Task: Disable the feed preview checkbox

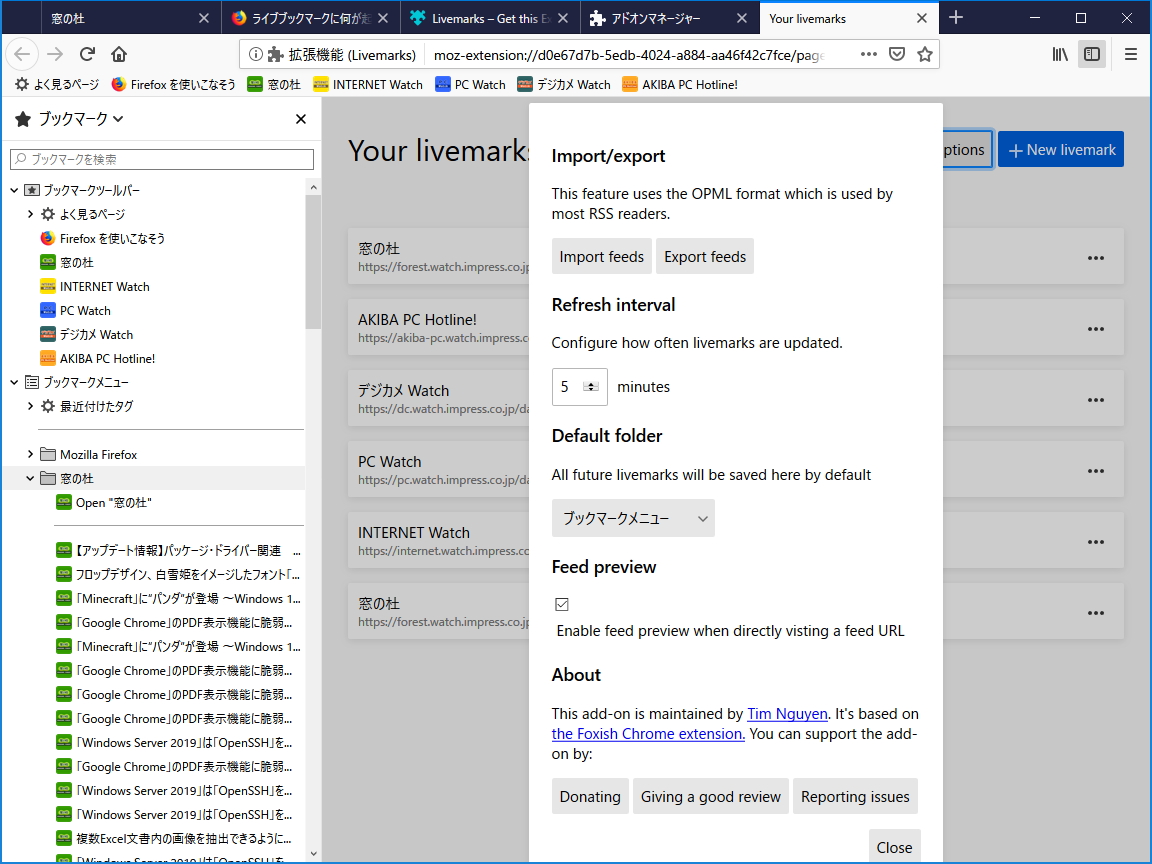Action: 562,604
